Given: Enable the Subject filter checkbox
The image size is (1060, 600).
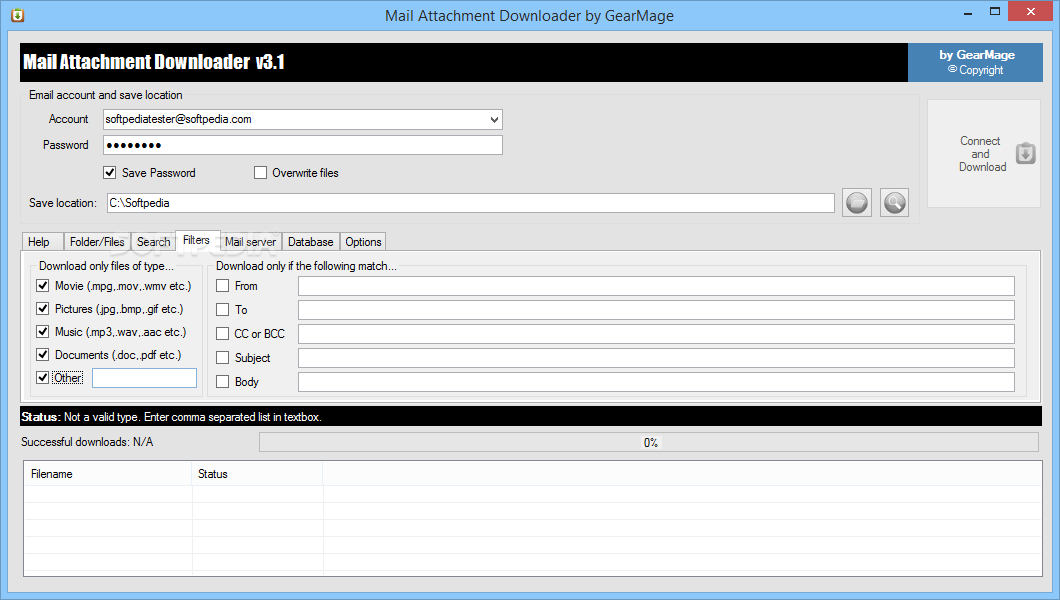Looking at the screenshot, I should [x=222, y=357].
